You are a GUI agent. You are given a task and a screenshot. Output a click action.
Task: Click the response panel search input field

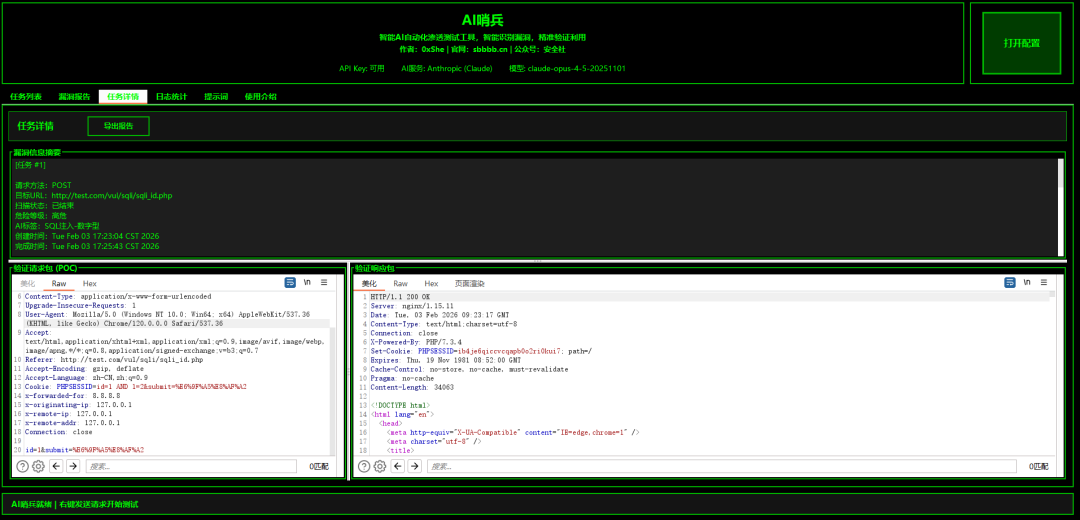(720, 466)
